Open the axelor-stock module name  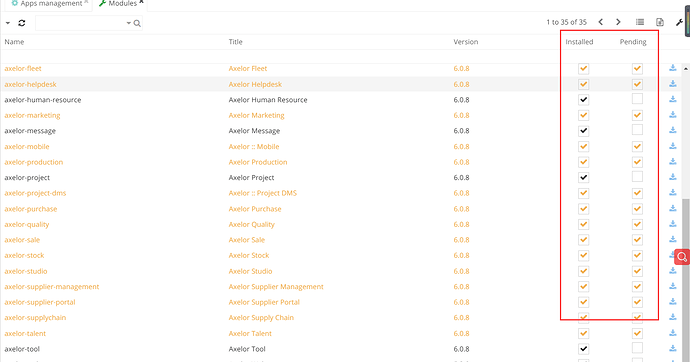(x=24, y=255)
